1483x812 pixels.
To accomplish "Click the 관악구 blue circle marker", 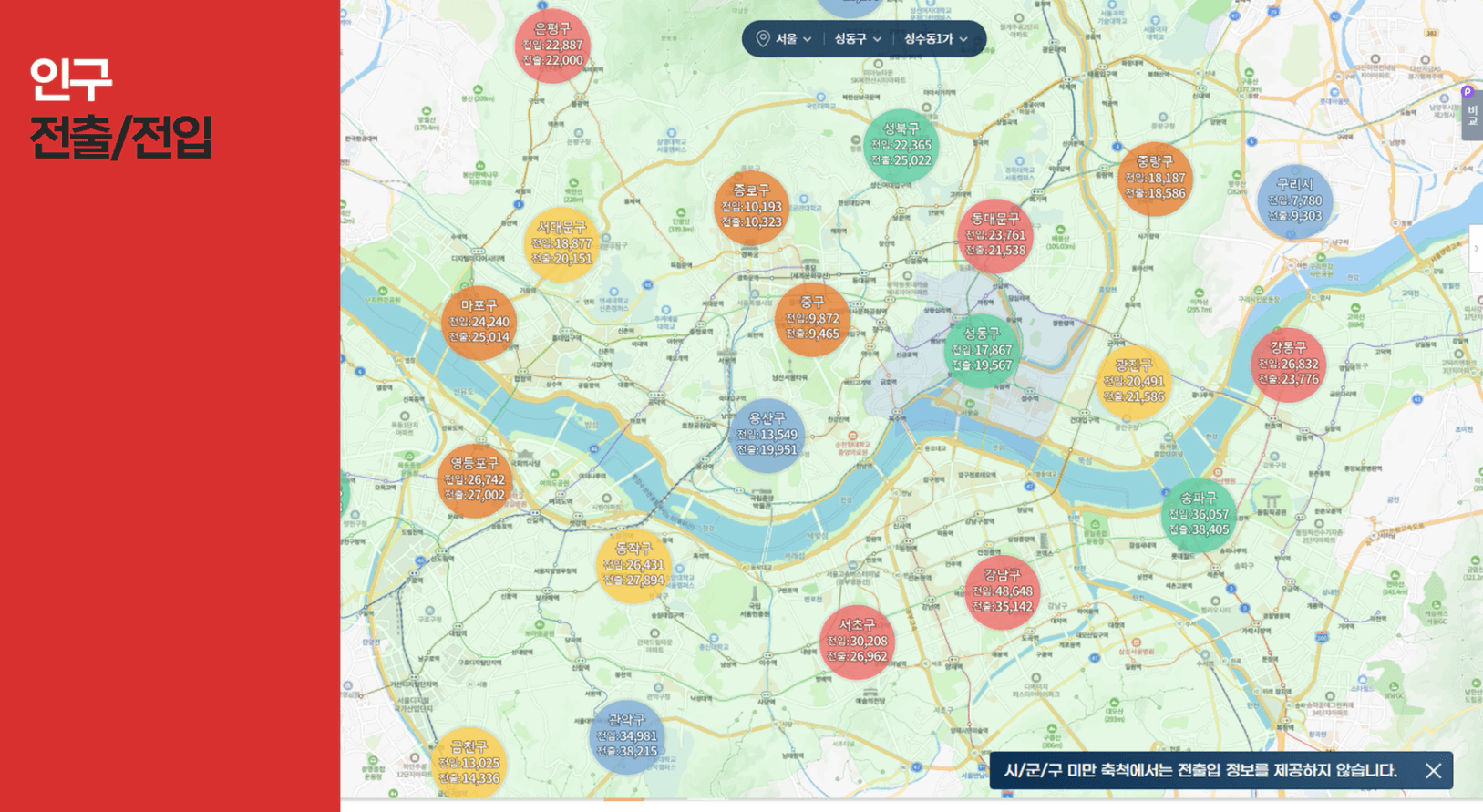I will click(627, 736).
